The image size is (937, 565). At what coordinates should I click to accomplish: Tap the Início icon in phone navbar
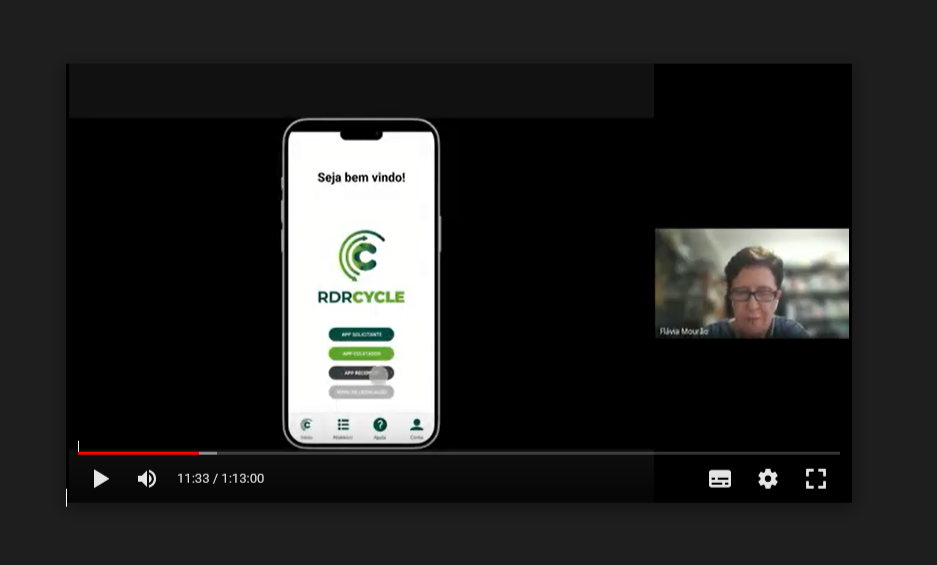306,425
